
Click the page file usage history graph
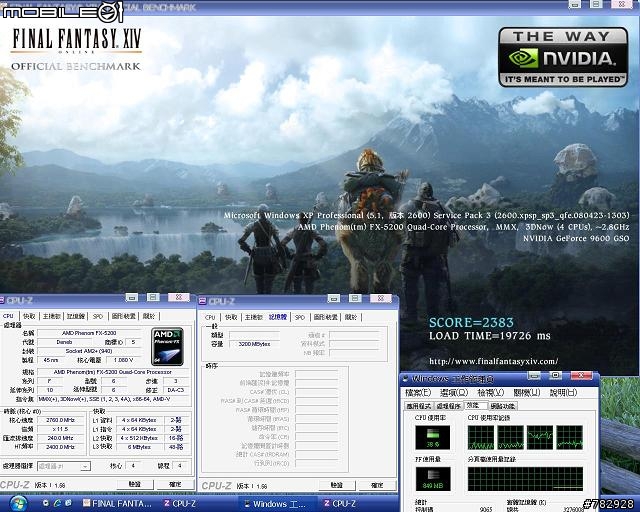[x=525, y=479]
